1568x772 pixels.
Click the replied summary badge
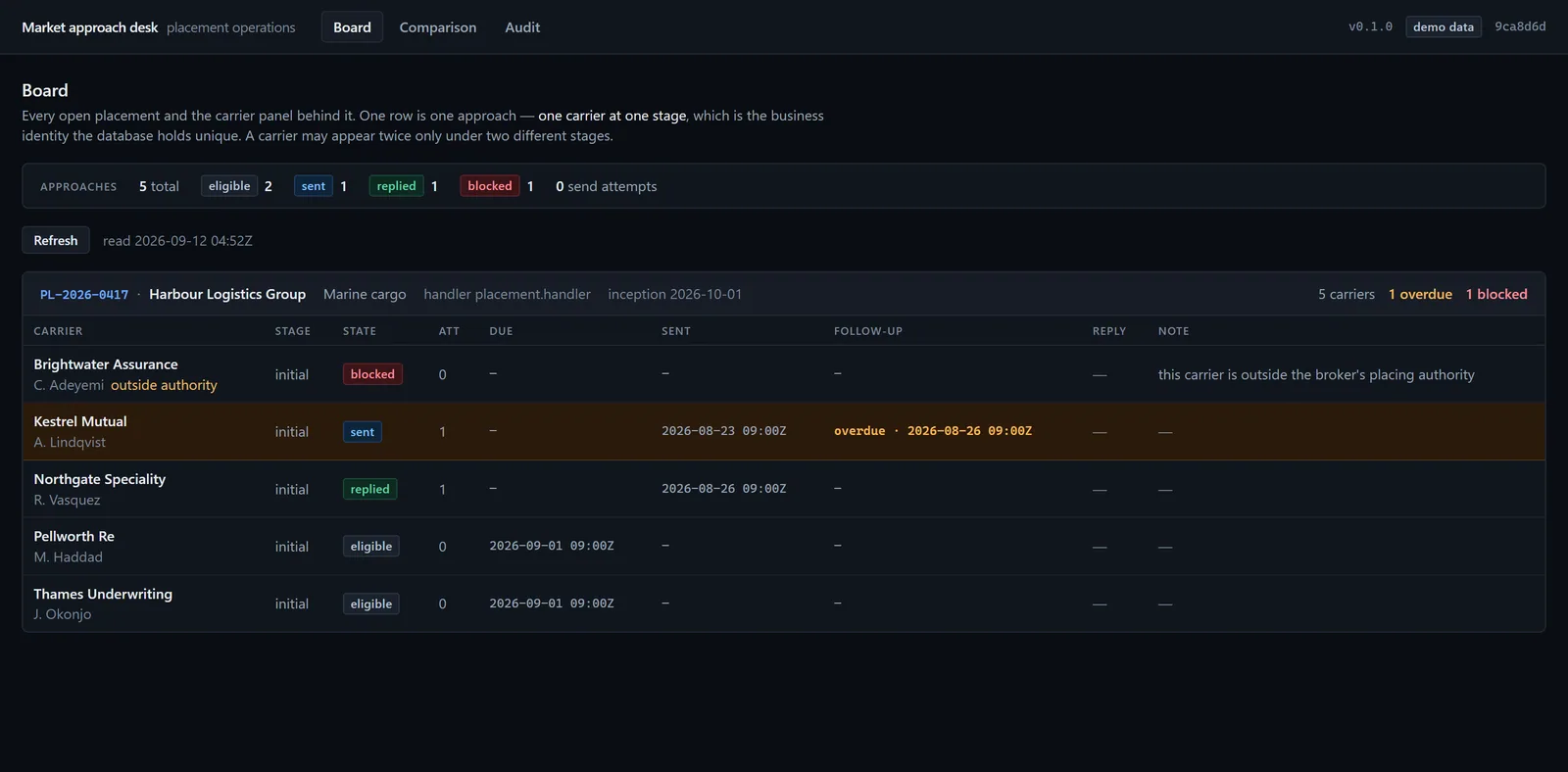[x=397, y=186]
